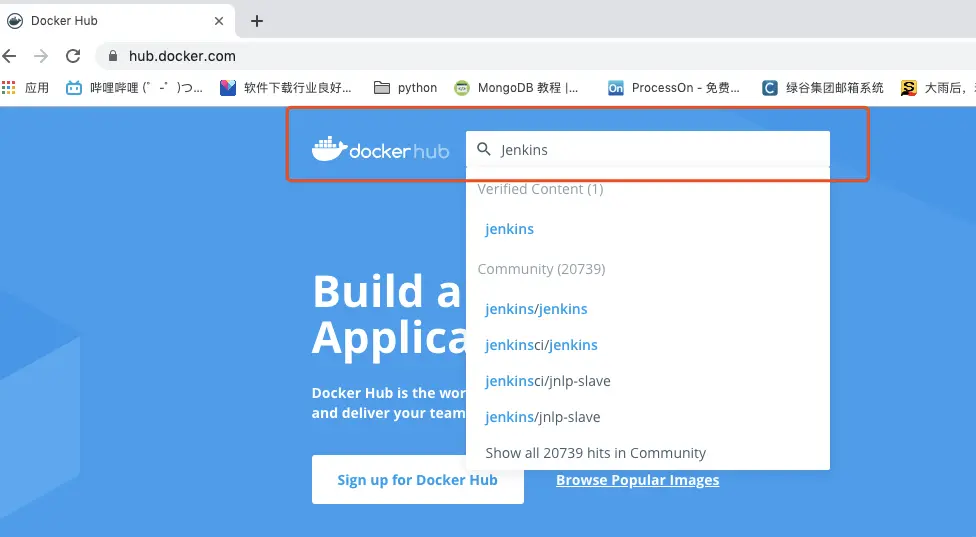976x537 pixels.
Task: Select the jenkins/jenkins community result
Action: click(x=536, y=309)
